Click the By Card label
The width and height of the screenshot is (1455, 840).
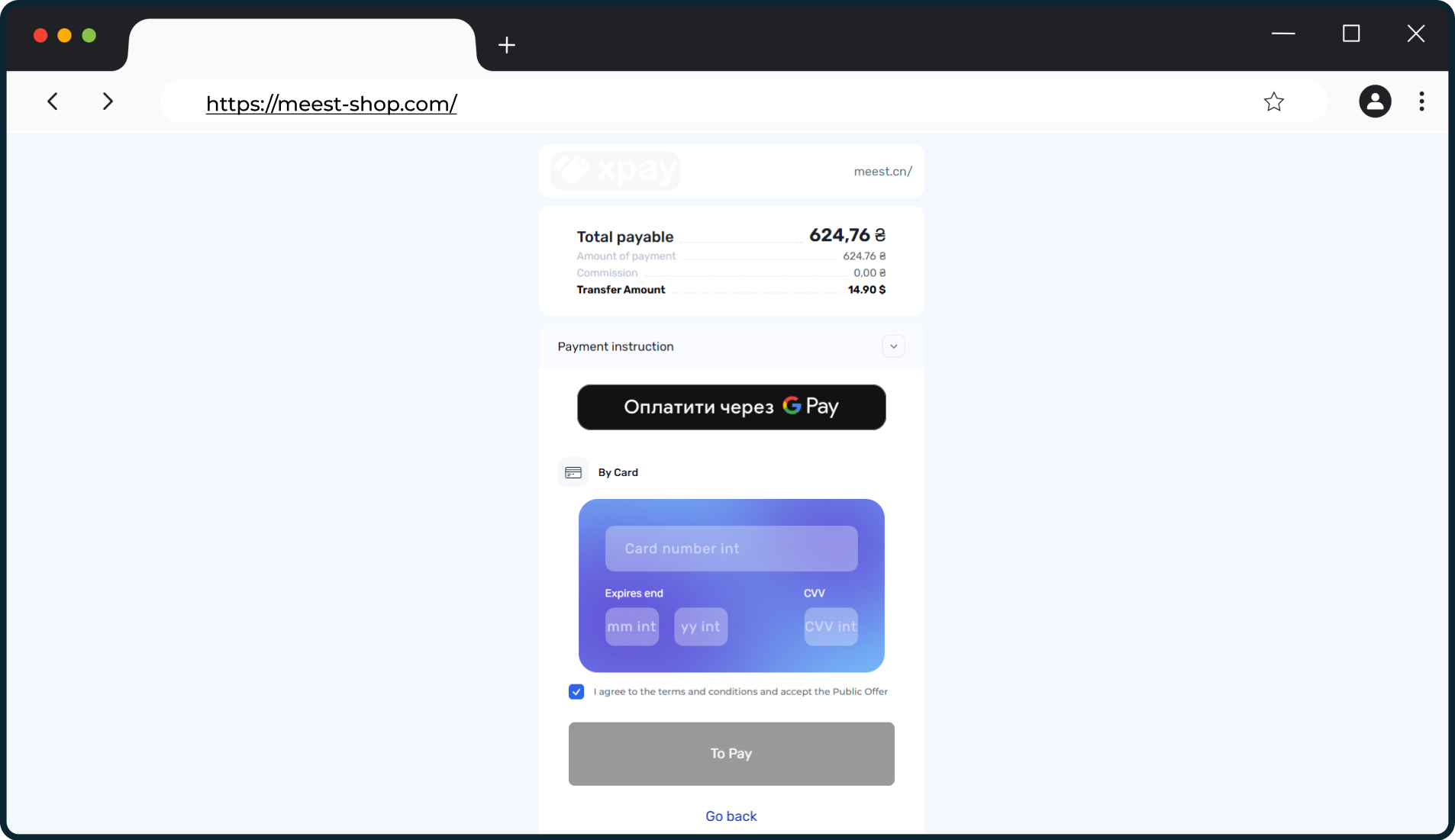click(618, 473)
